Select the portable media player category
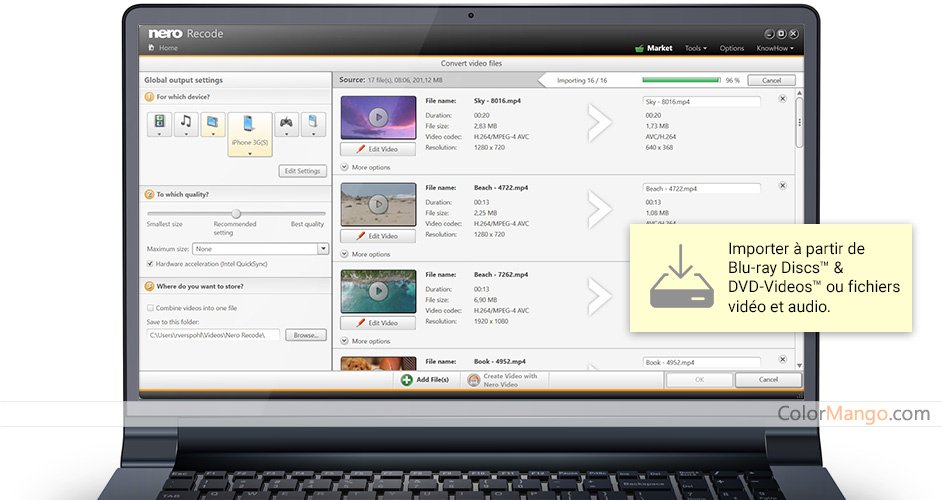Viewport: 942px width, 500px height. coord(313,124)
